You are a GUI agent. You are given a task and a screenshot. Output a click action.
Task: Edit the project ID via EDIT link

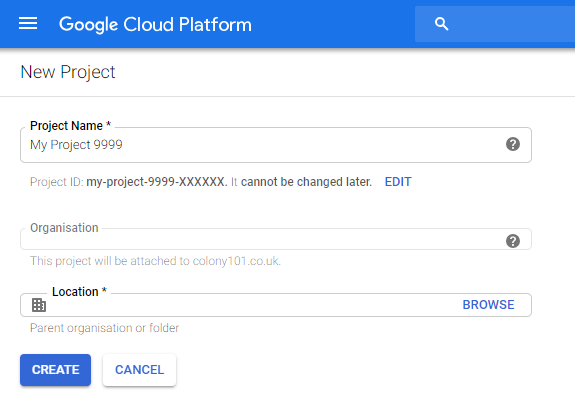[x=398, y=181]
